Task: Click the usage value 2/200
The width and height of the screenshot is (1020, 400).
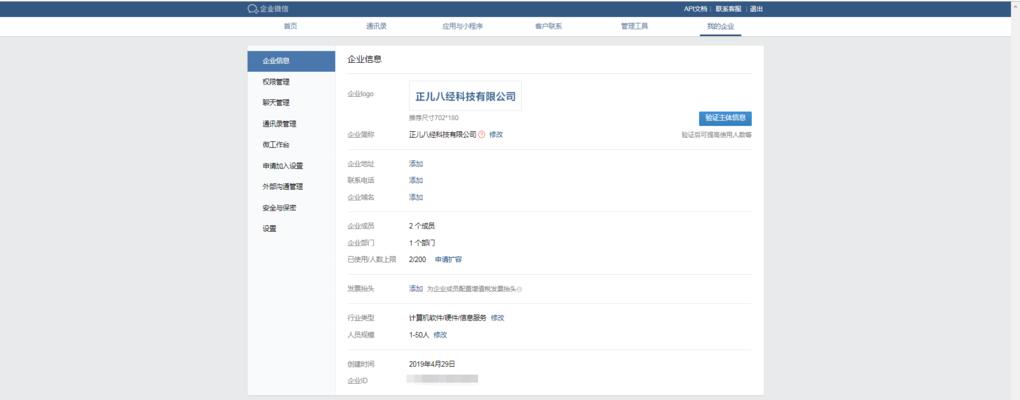Action: [418, 260]
